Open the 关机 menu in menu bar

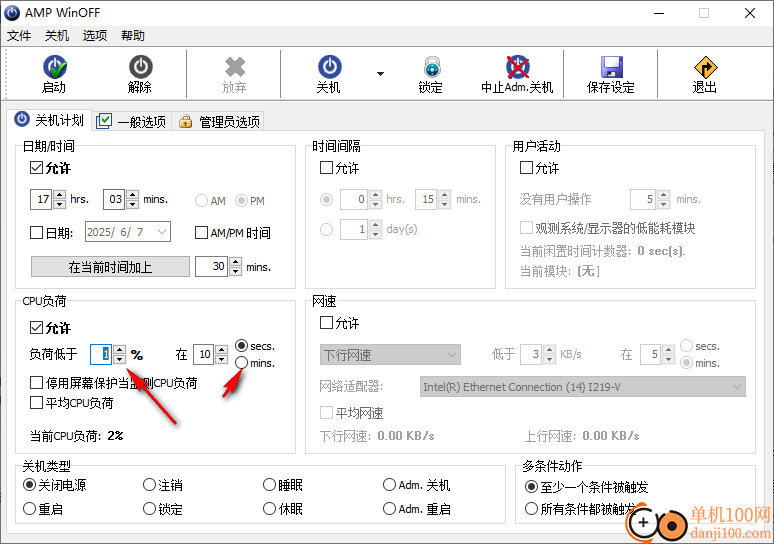(x=57, y=36)
